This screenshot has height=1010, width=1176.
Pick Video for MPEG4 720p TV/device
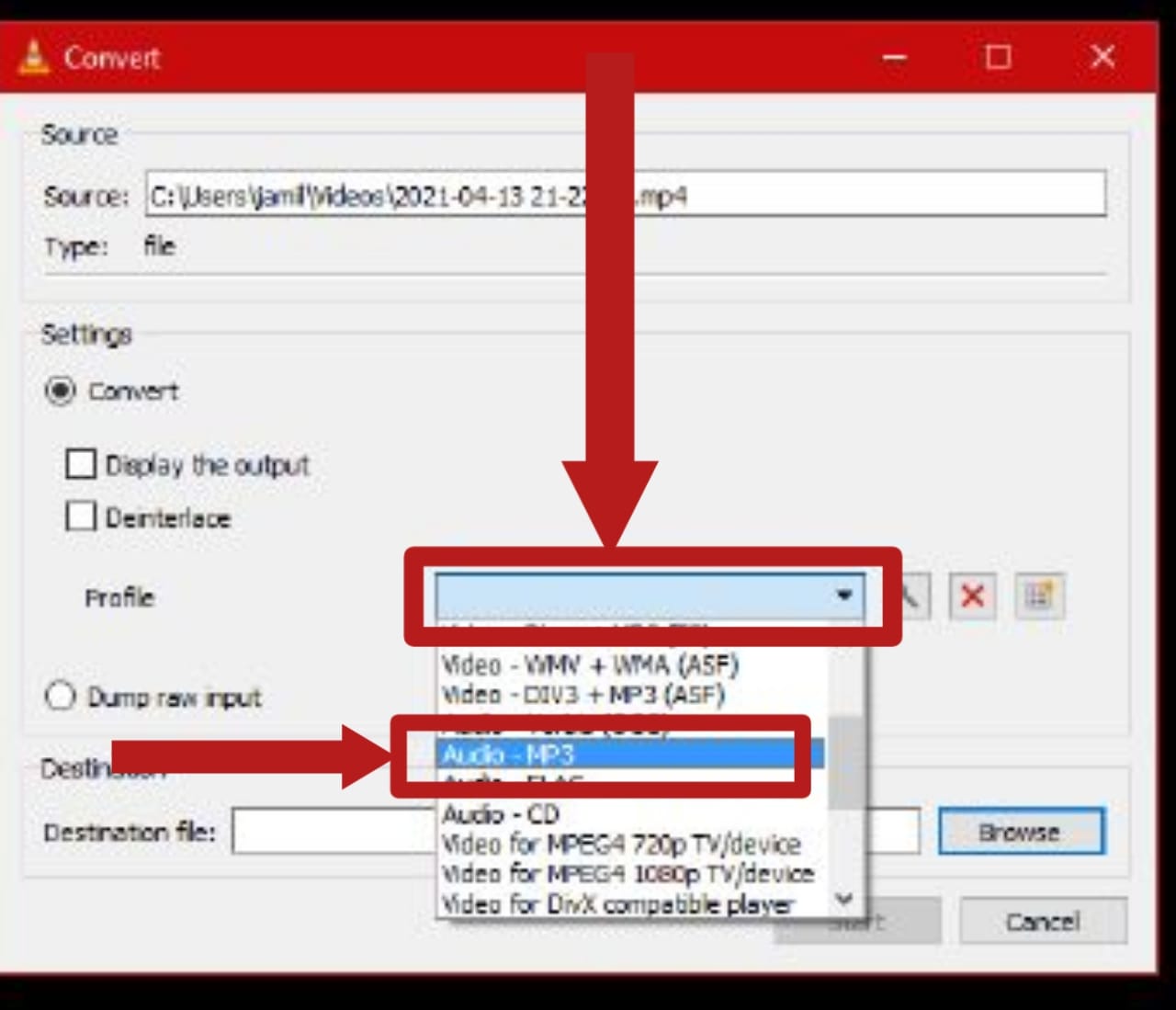pos(632,844)
